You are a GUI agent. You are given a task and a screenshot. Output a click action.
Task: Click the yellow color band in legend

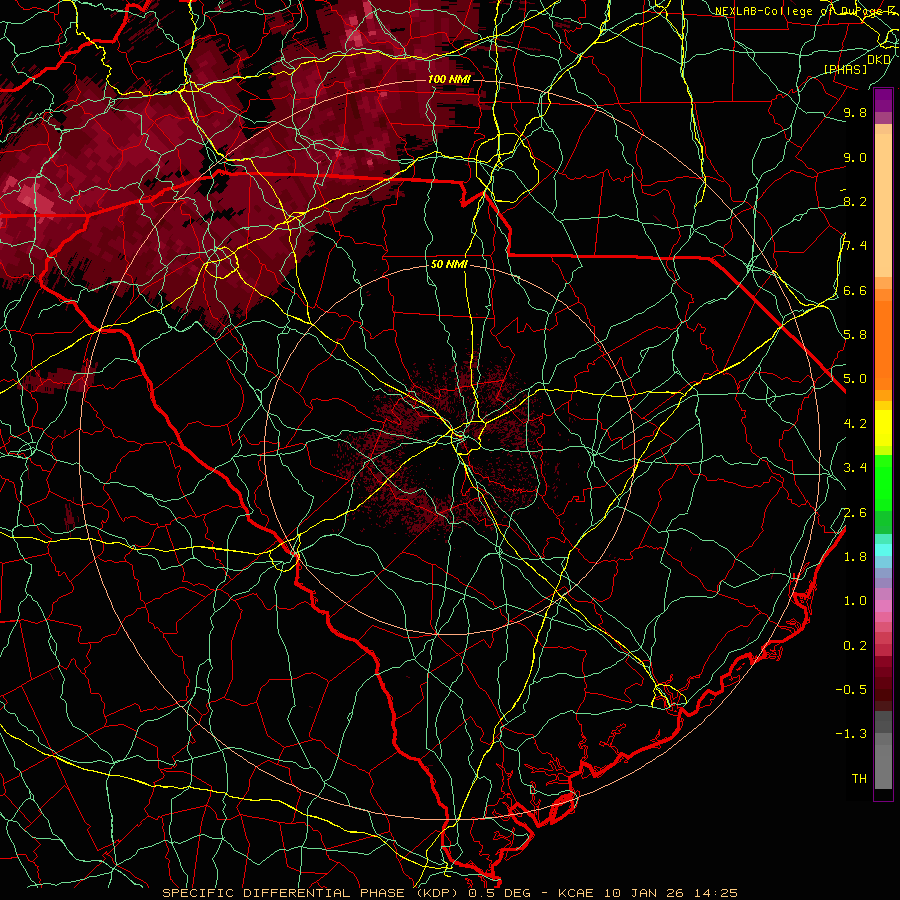click(x=883, y=428)
